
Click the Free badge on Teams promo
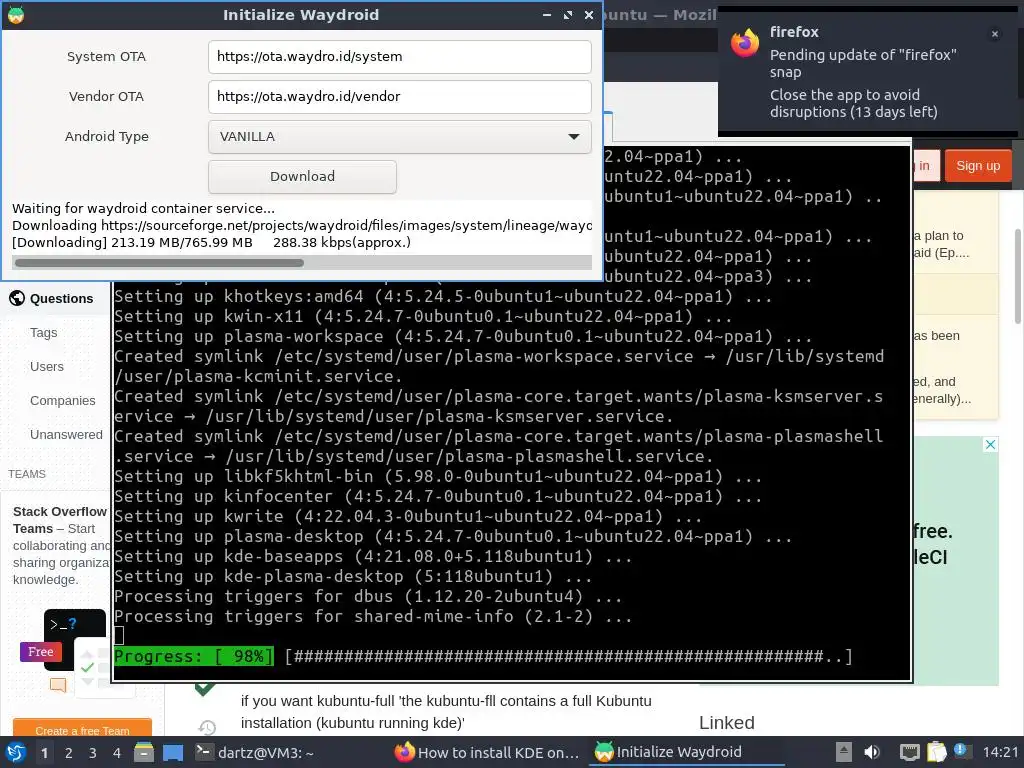[40, 652]
